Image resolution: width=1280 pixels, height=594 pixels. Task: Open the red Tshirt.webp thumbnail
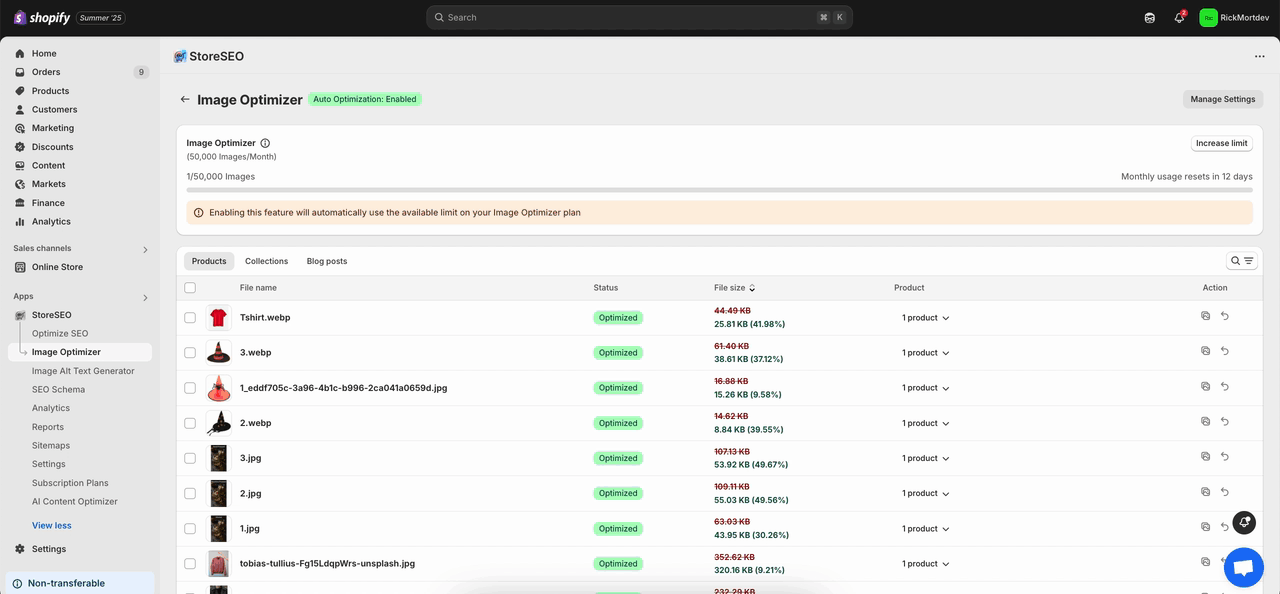point(218,318)
